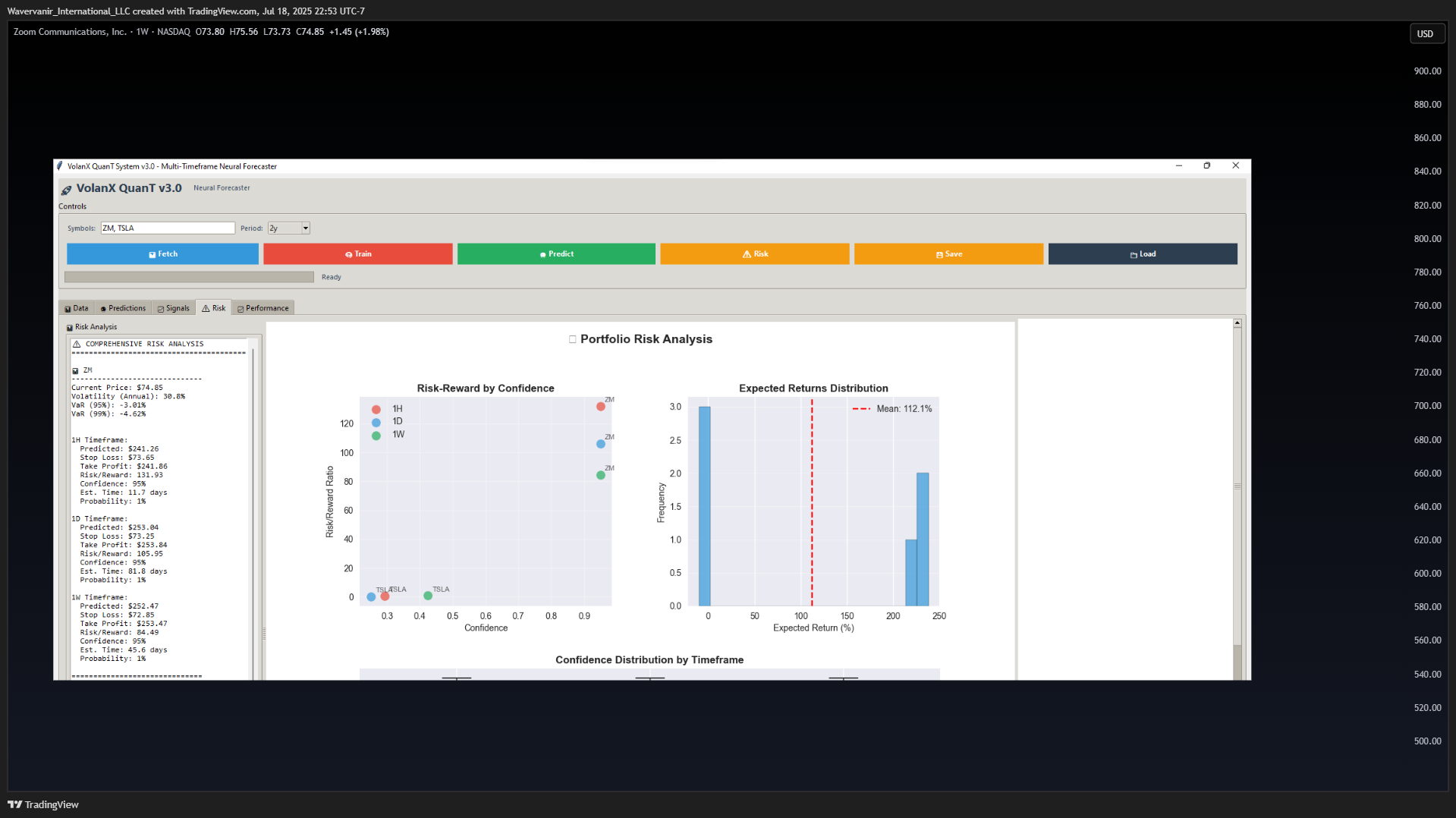Open the Period dropdown

click(289, 228)
